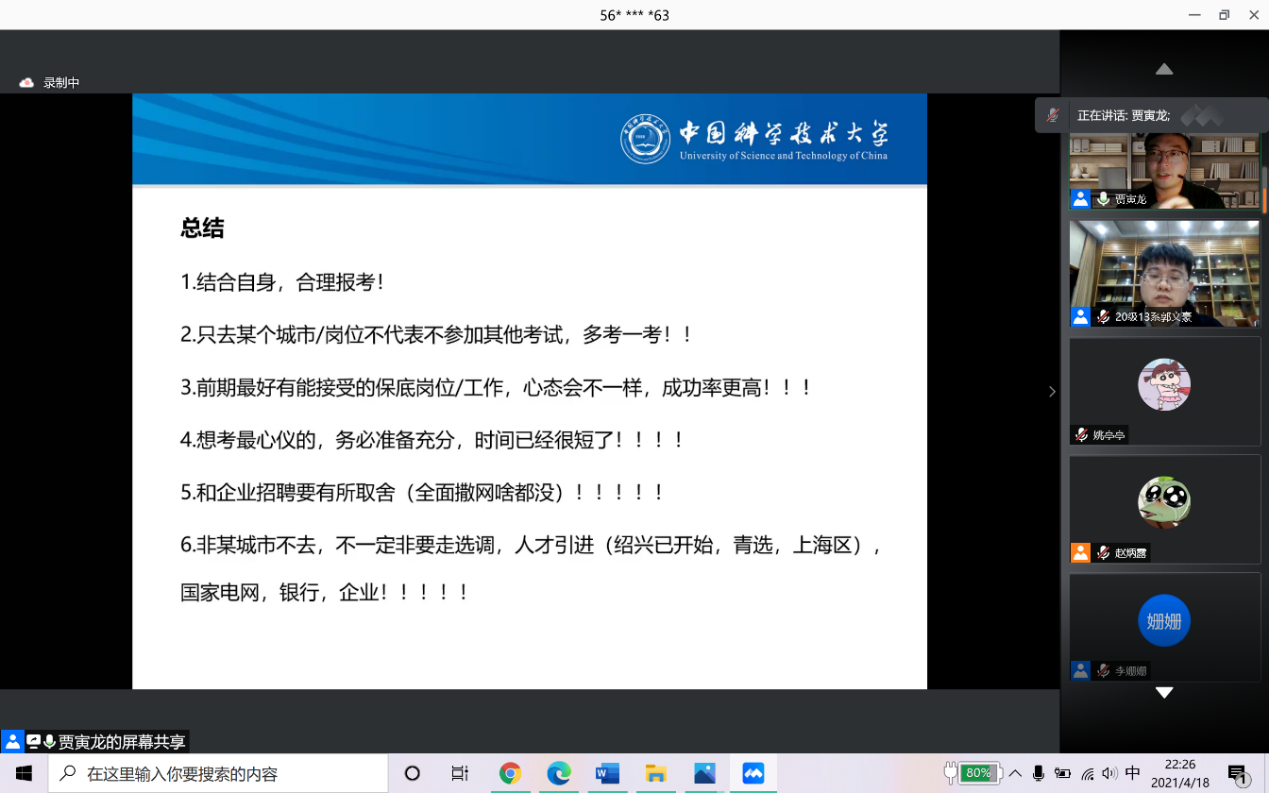Collapse the participant video sidebar with chevron
Screen dimensions: 1269x793
point(1051,391)
